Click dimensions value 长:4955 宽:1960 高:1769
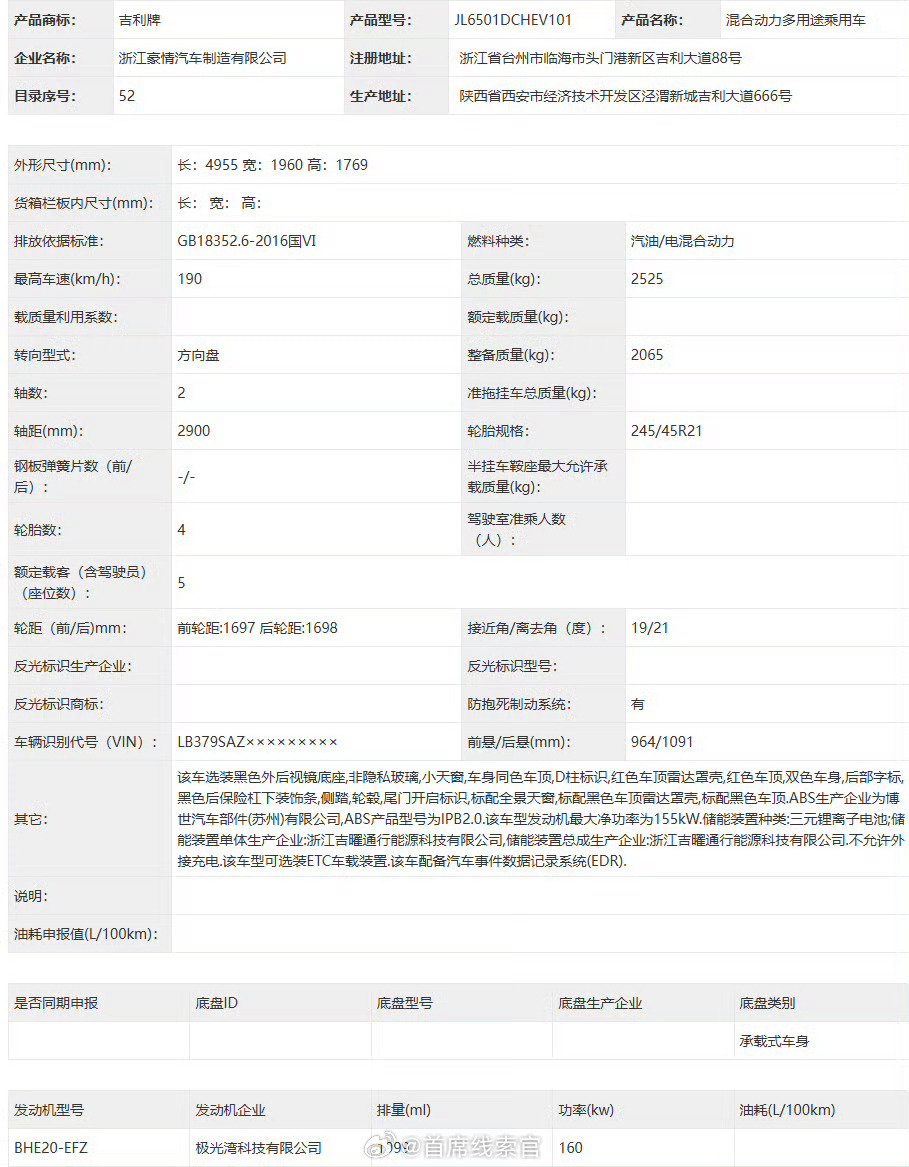The image size is (909, 1167). pyautogui.click(x=272, y=164)
